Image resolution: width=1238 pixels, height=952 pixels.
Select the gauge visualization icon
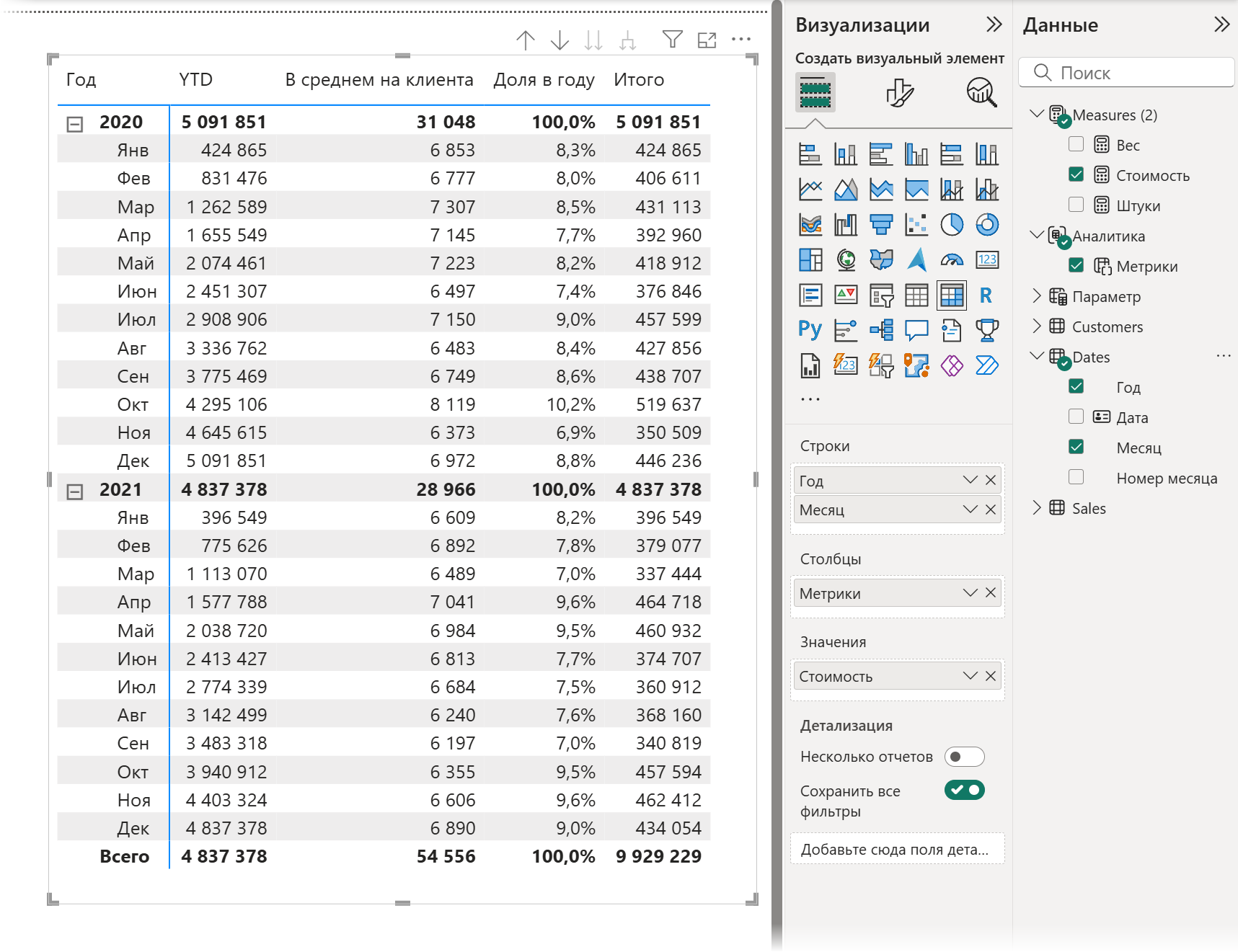click(952, 260)
